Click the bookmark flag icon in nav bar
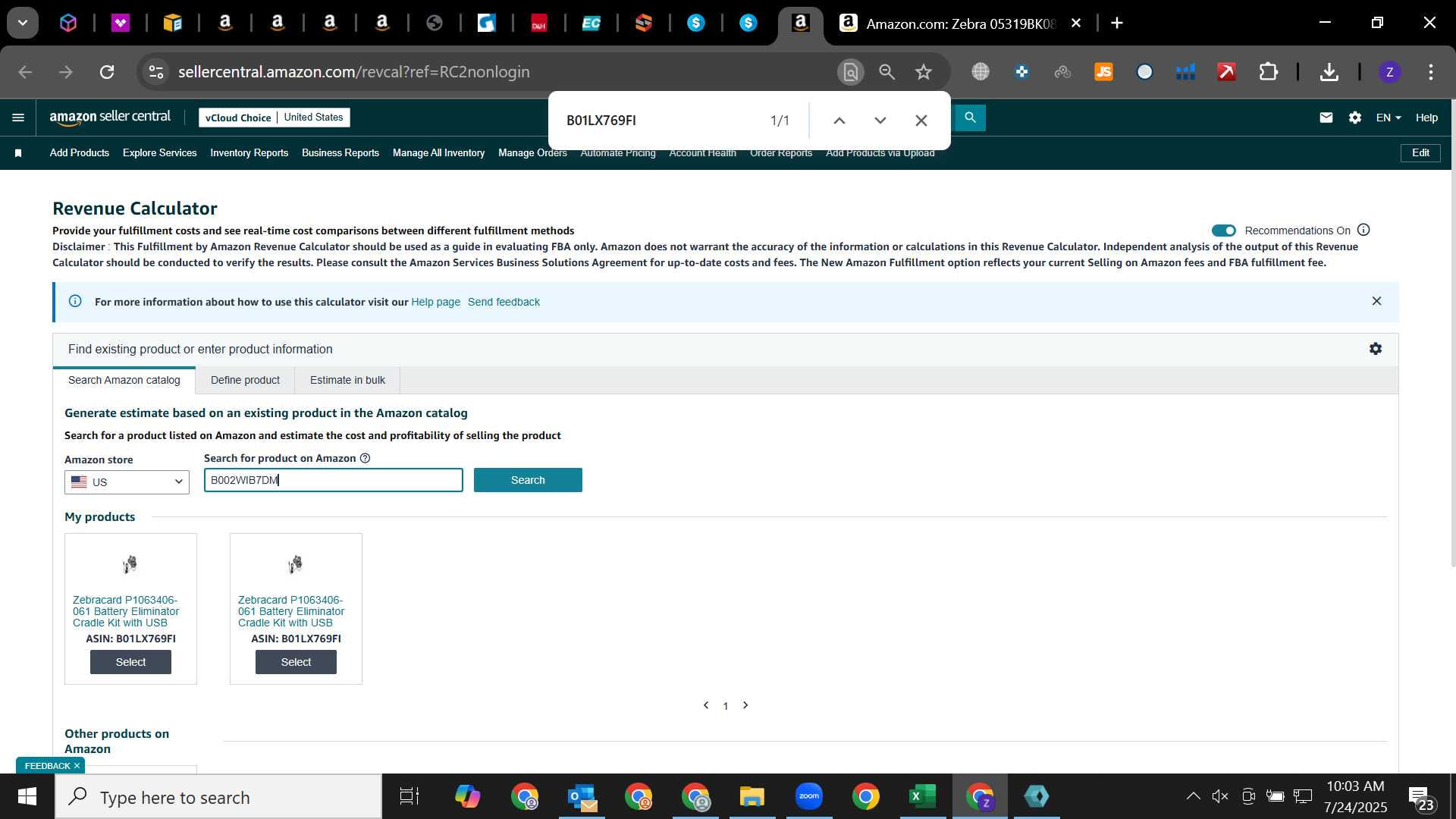The image size is (1456, 819). pos(18,153)
